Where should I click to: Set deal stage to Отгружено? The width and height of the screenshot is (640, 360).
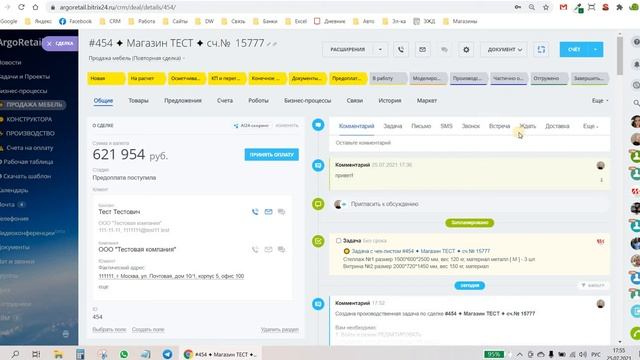click(x=549, y=78)
